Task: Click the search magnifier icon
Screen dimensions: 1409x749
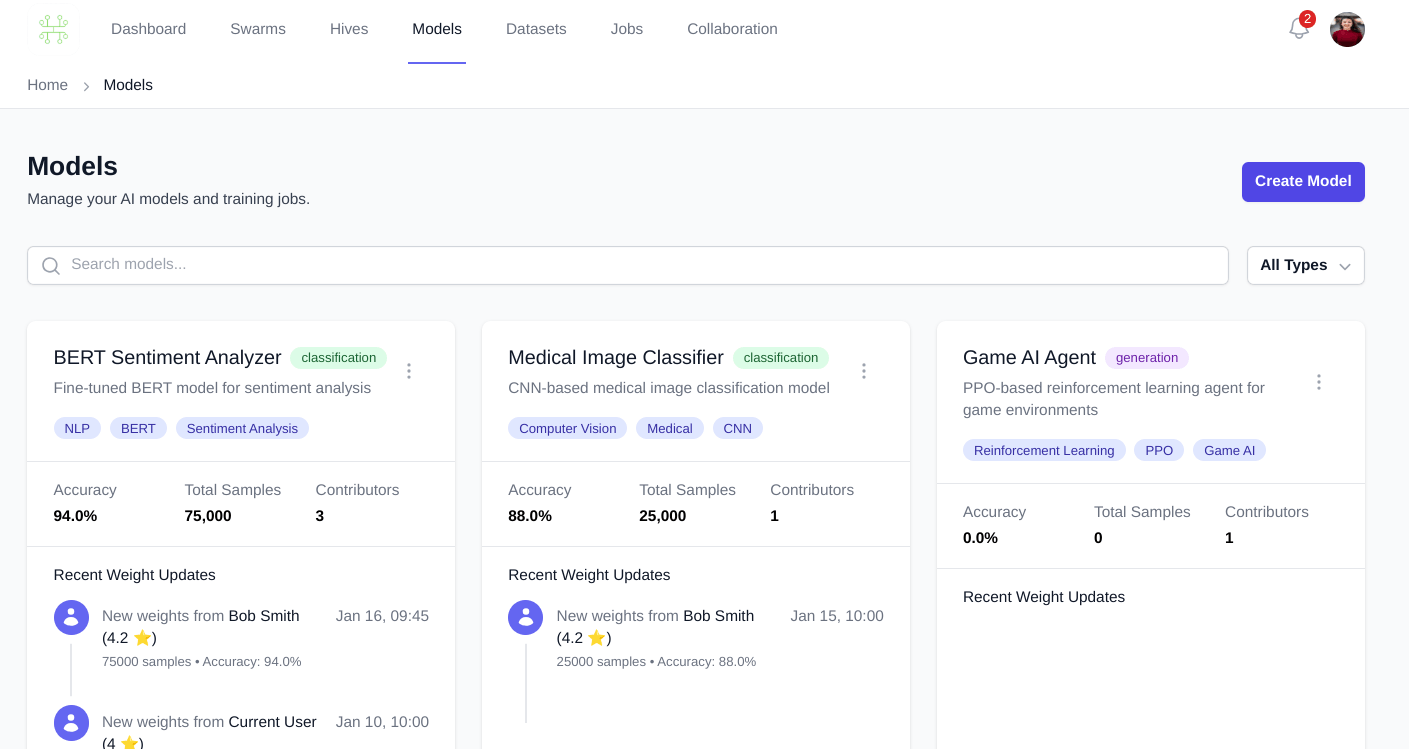Action: (50, 266)
